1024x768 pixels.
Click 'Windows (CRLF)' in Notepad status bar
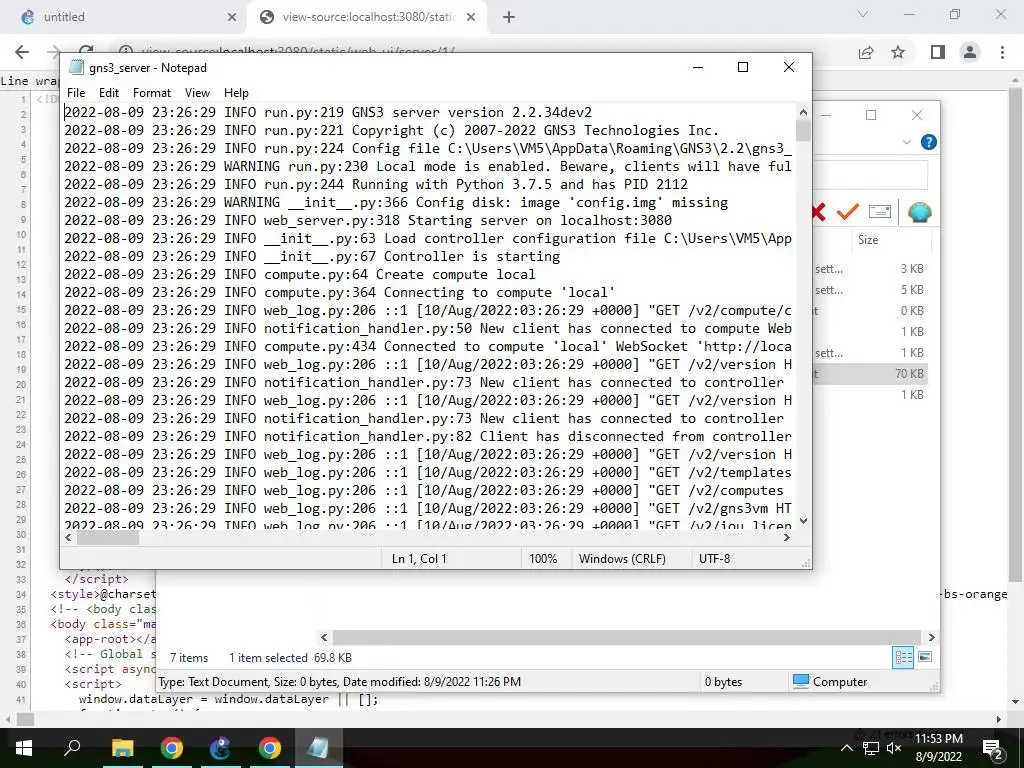coord(622,559)
